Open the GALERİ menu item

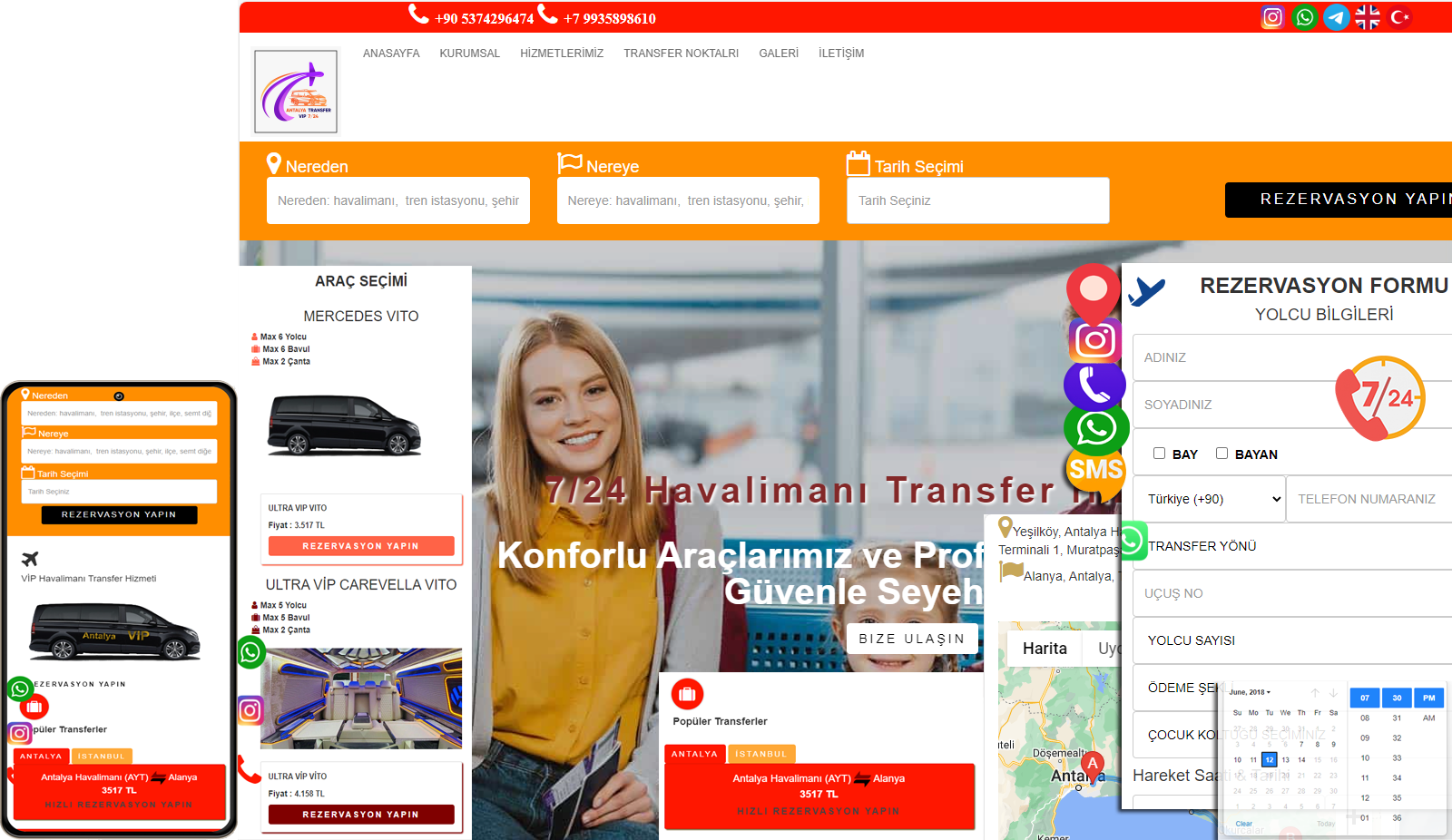coord(779,54)
